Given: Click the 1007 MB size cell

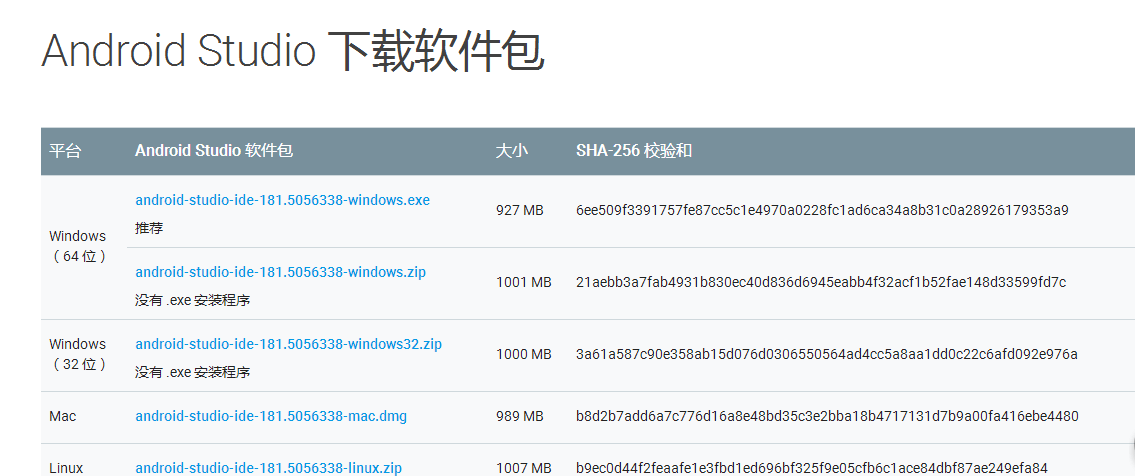Looking at the screenshot, I should 523,468.
